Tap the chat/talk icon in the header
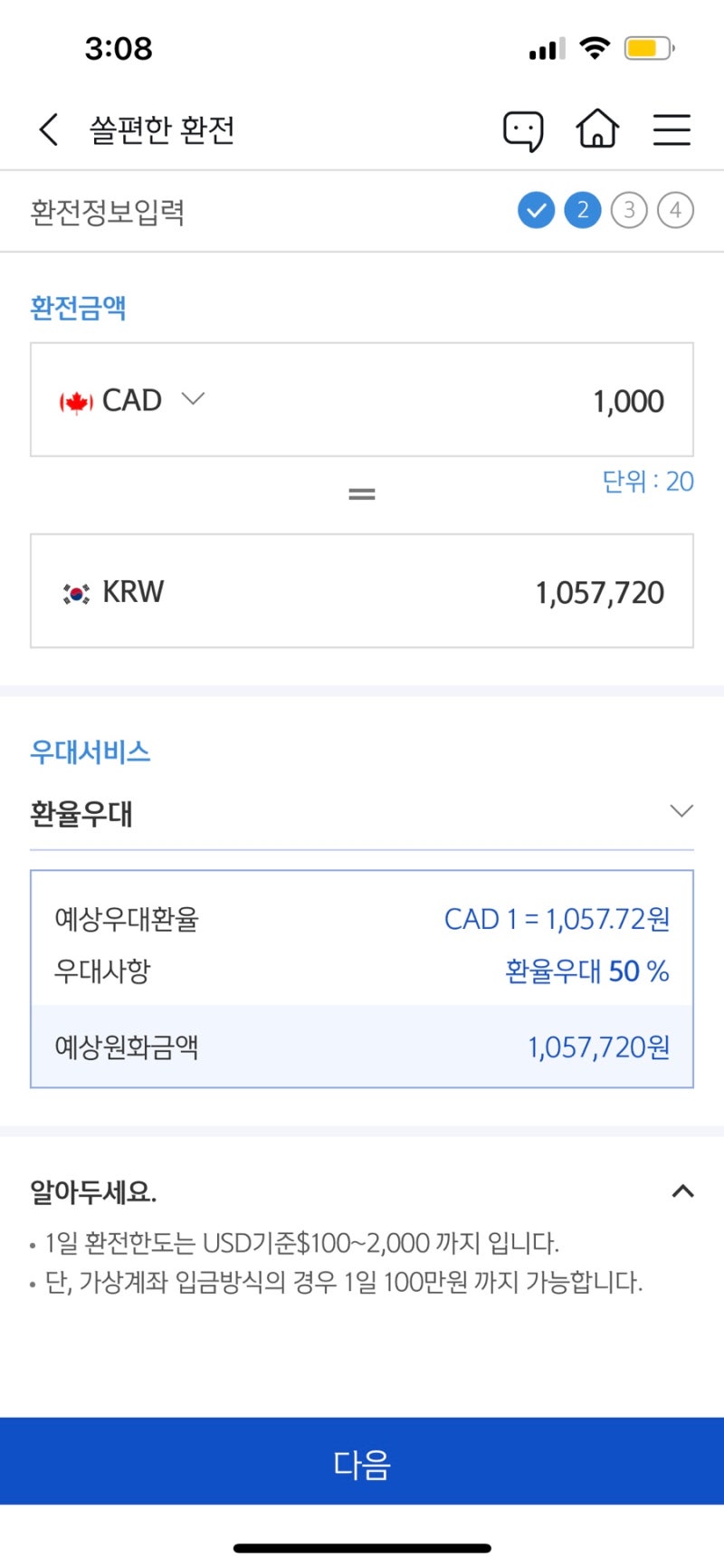724x1568 pixels. [523, 129]
